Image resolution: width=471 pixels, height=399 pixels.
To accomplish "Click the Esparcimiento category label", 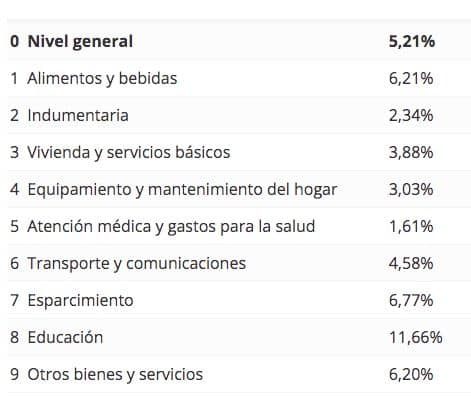I will 80,301.
